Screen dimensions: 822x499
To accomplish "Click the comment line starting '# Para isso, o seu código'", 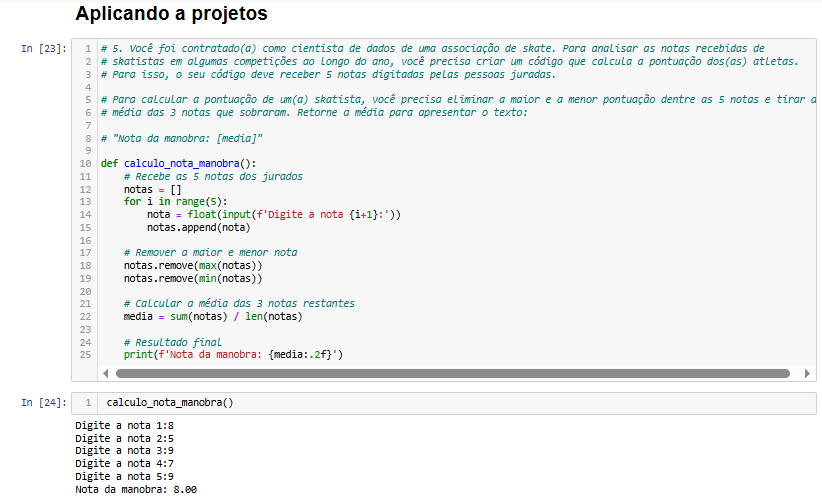I will 328,74.
